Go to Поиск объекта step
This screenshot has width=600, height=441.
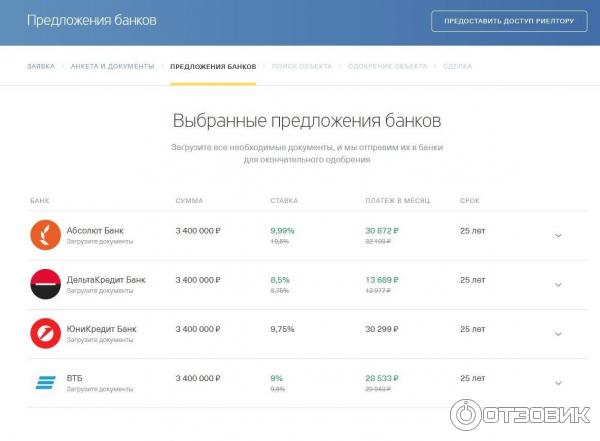point(302,66)
